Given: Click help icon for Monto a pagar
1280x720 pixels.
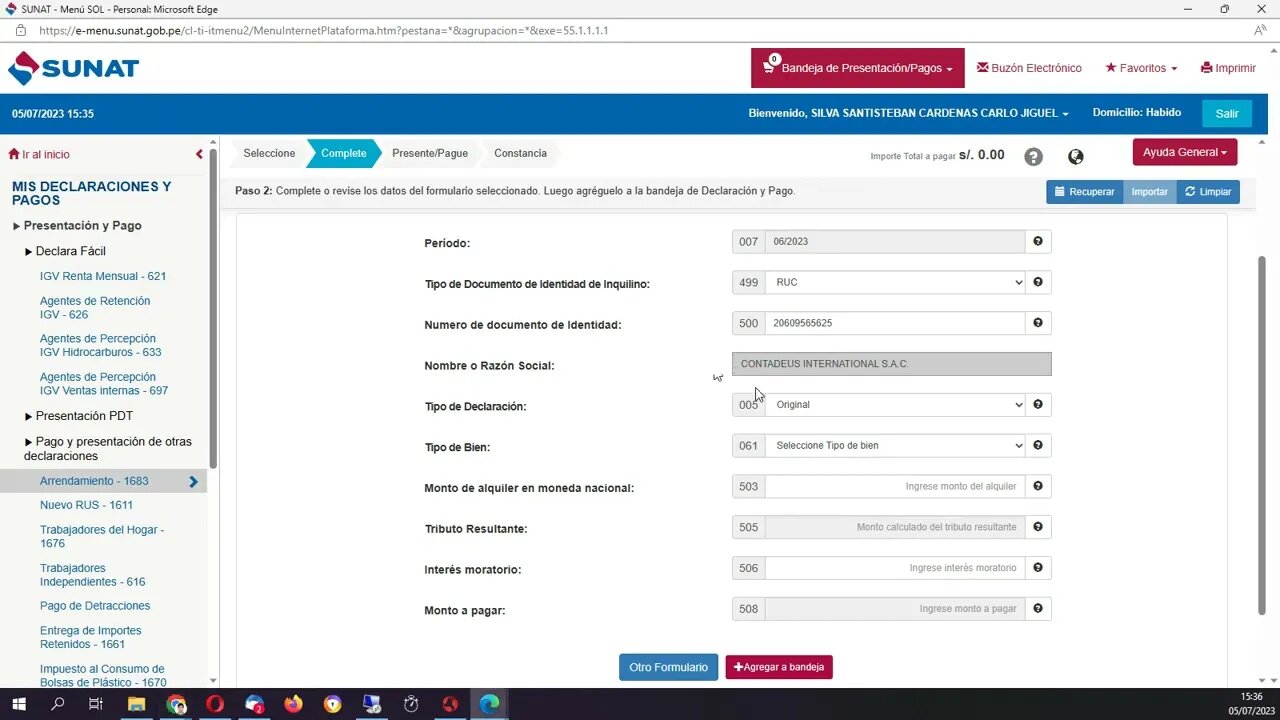Looking at the screenshot, I should (x=1038, y=608).
